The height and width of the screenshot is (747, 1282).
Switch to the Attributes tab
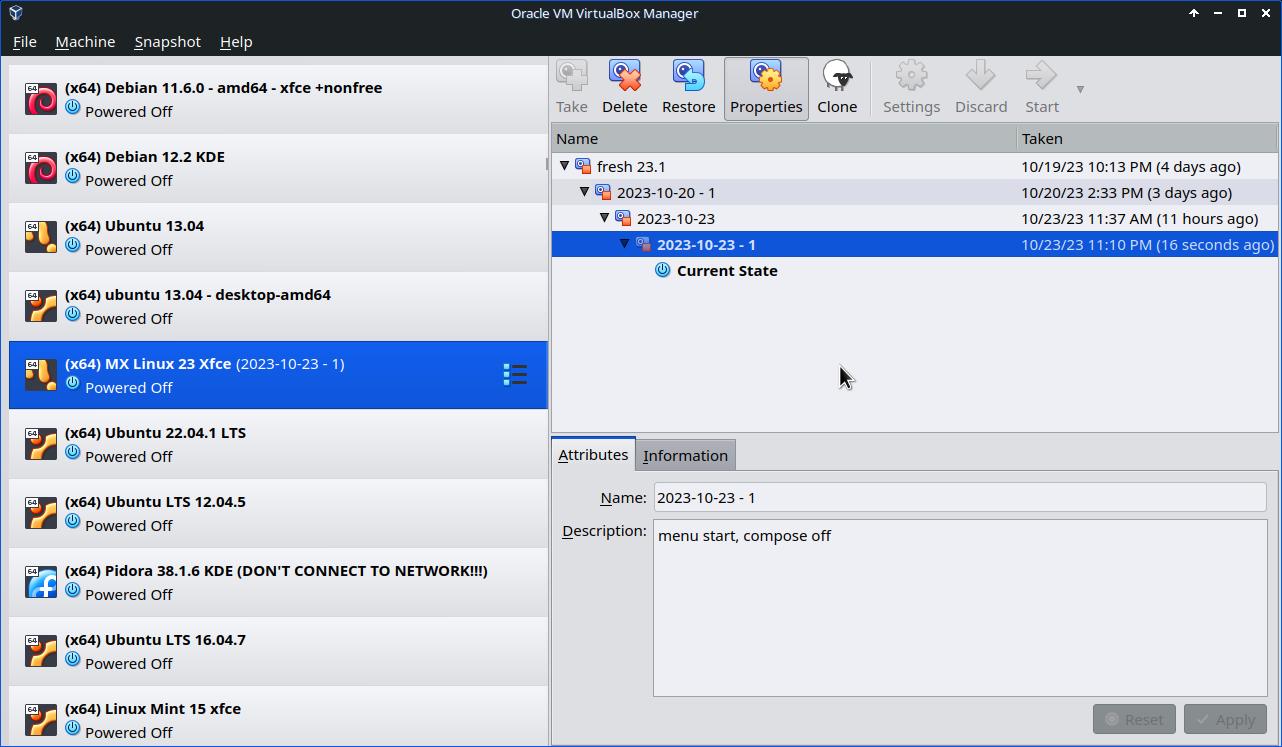coord(593,454)
